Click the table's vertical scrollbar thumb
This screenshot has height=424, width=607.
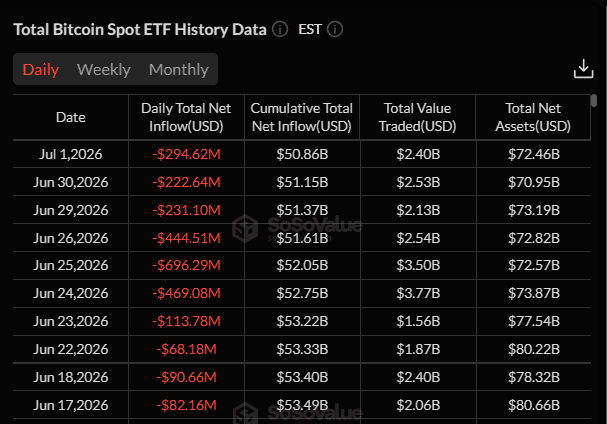point(594,100)
